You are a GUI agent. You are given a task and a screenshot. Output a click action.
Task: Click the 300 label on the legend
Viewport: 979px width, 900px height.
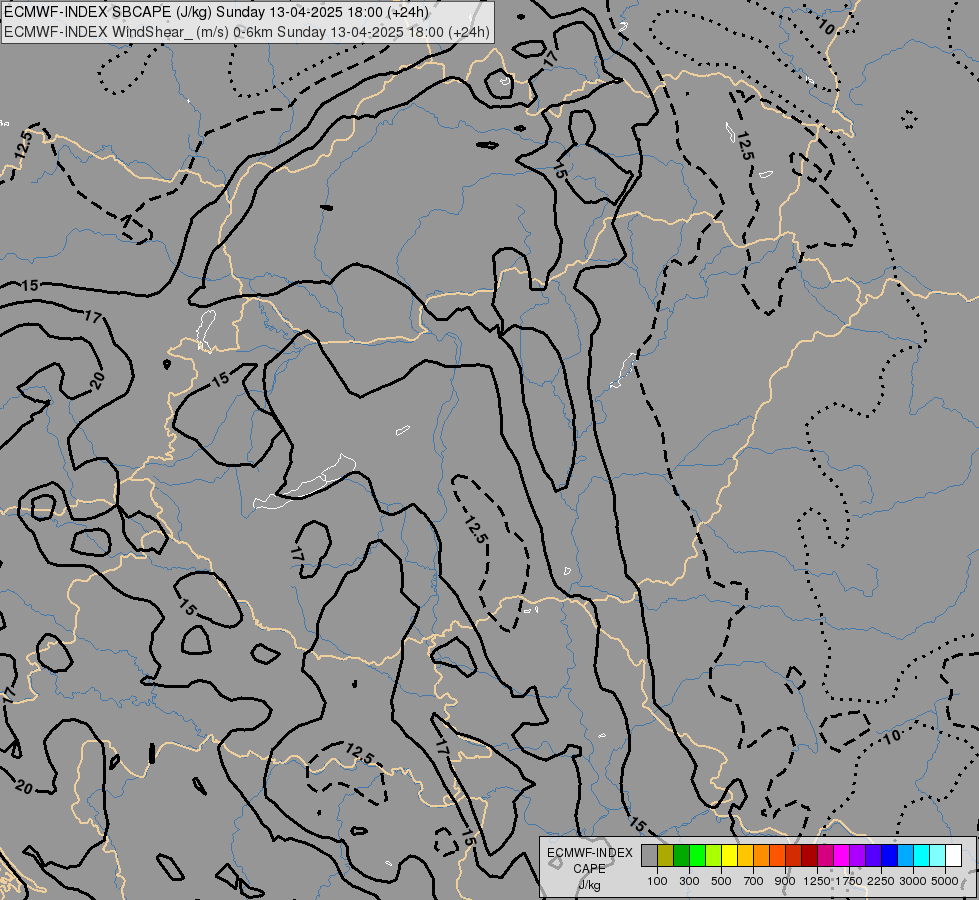[689, 881]
